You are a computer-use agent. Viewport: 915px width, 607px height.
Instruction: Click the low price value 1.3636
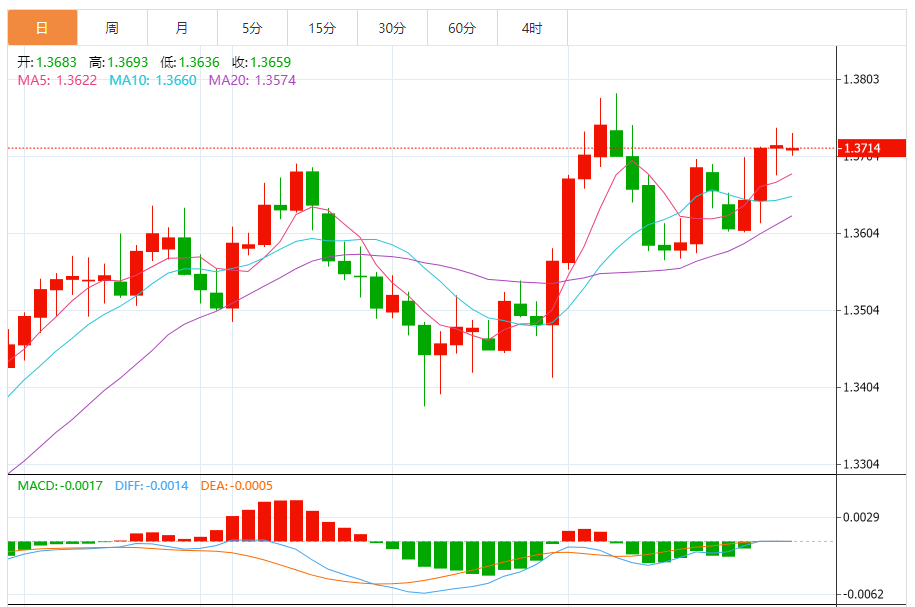(x=199, y=62)
